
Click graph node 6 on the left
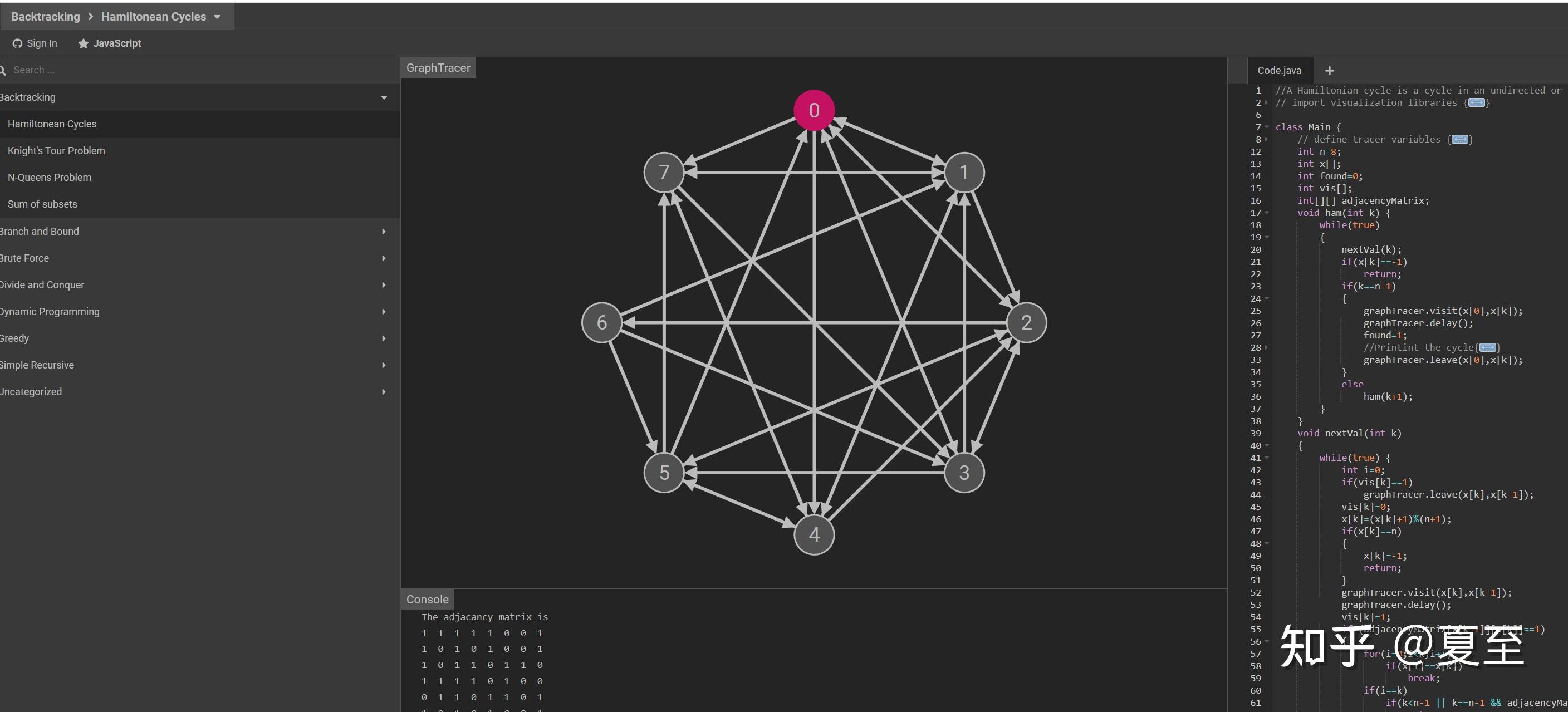601,322
